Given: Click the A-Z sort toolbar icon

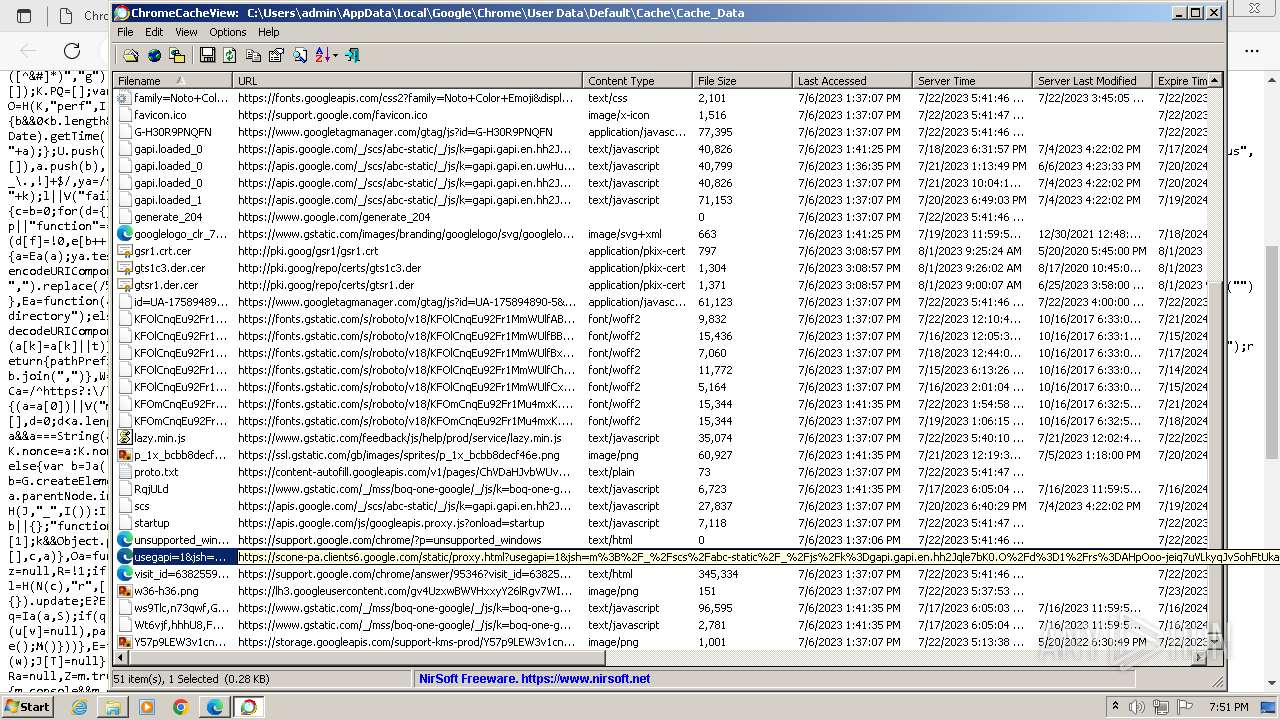Looking at the screenshot, I should click(x=322, y=56).
